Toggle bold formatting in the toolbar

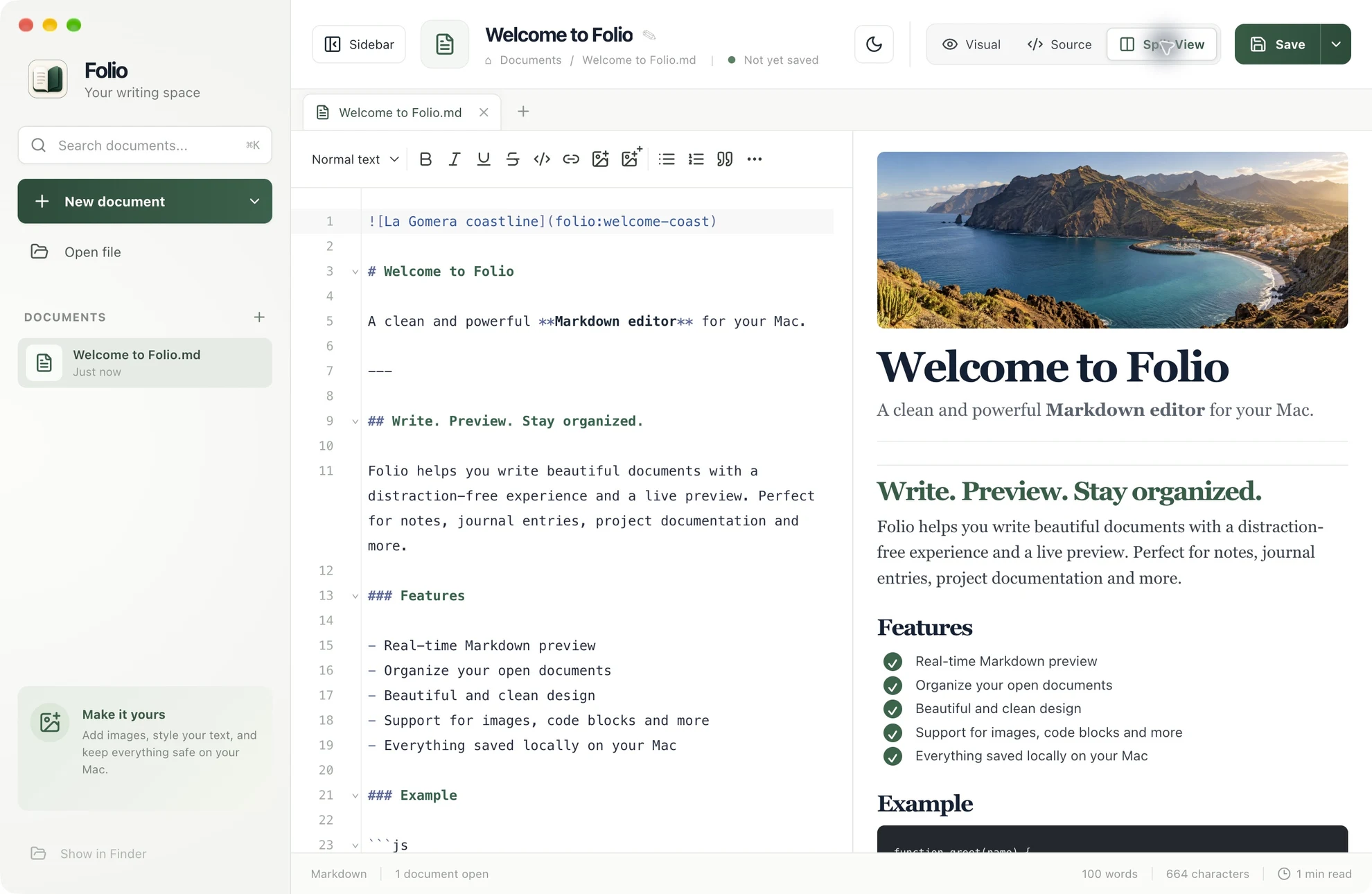pos(425,159)
